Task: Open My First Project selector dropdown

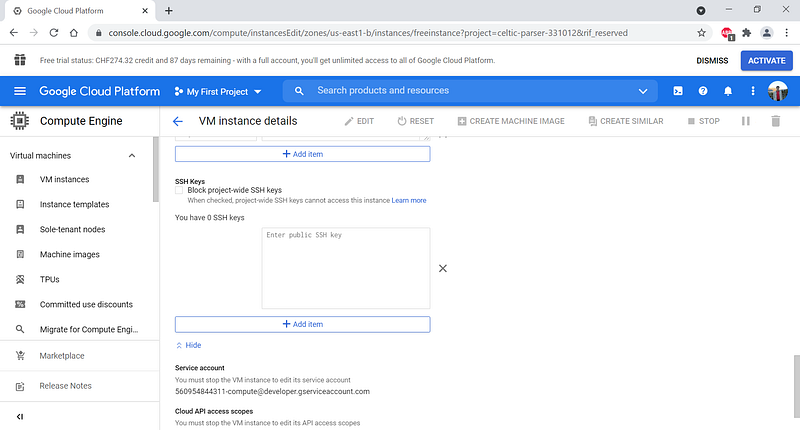Action: click(218, 91)
